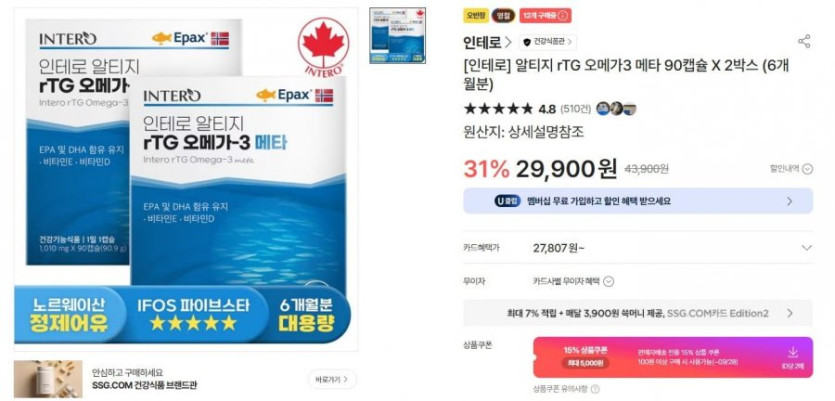Click the 오반장 yellow badge
Screen dimensions: 835x401
[x=475, y=15]
